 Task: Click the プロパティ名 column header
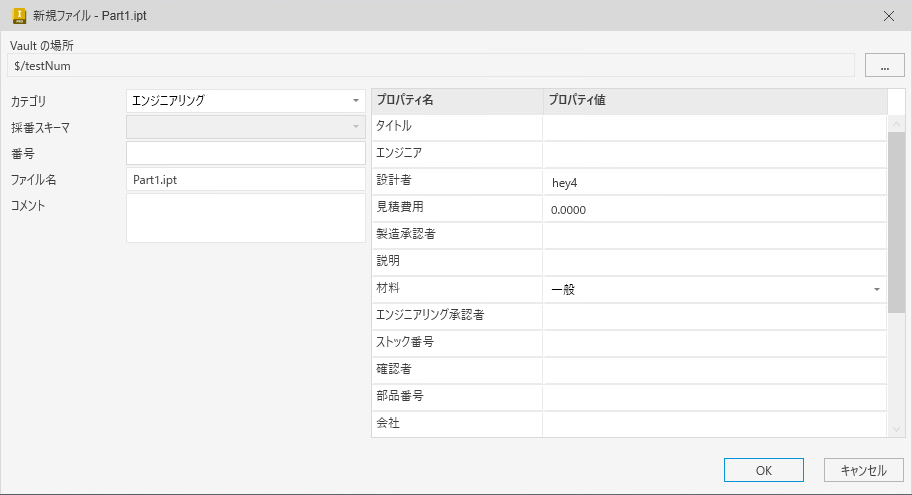pyautogui.click(x=457, y=101)
